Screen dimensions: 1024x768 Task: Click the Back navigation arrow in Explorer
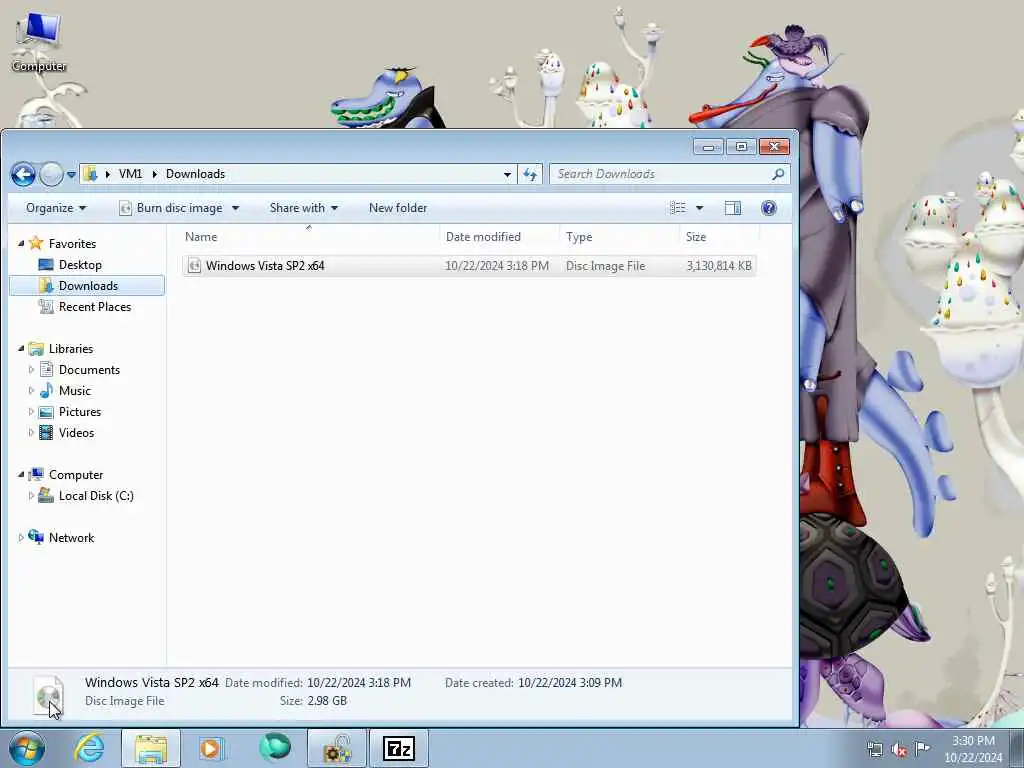(24, 174)
